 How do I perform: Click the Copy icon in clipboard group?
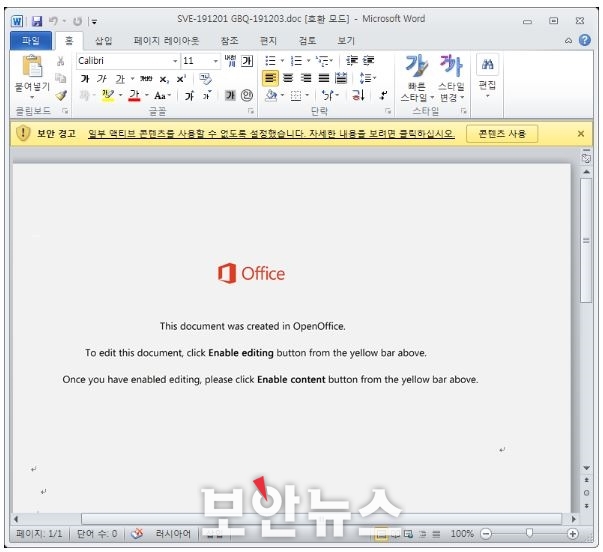pos(61,78)
